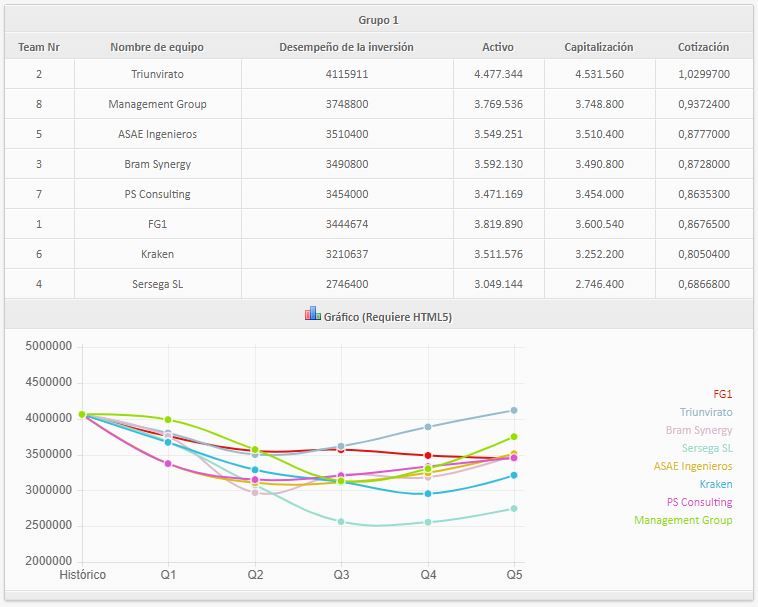
Task: Sort by Desempeño de la inversión column
Action: pyautogui.click(x=346, y=47)
